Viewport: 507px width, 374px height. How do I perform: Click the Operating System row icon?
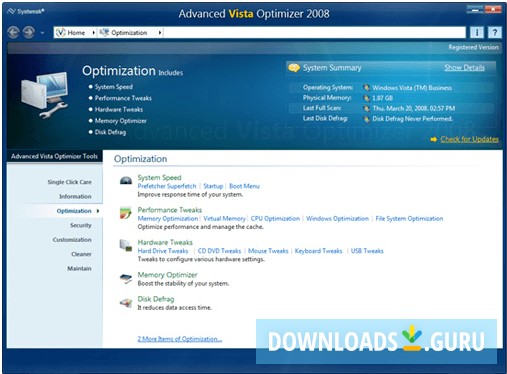tap(366, 88)
